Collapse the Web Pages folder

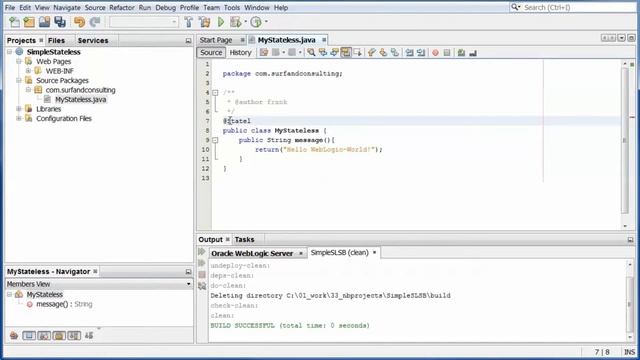click(19, 61)
